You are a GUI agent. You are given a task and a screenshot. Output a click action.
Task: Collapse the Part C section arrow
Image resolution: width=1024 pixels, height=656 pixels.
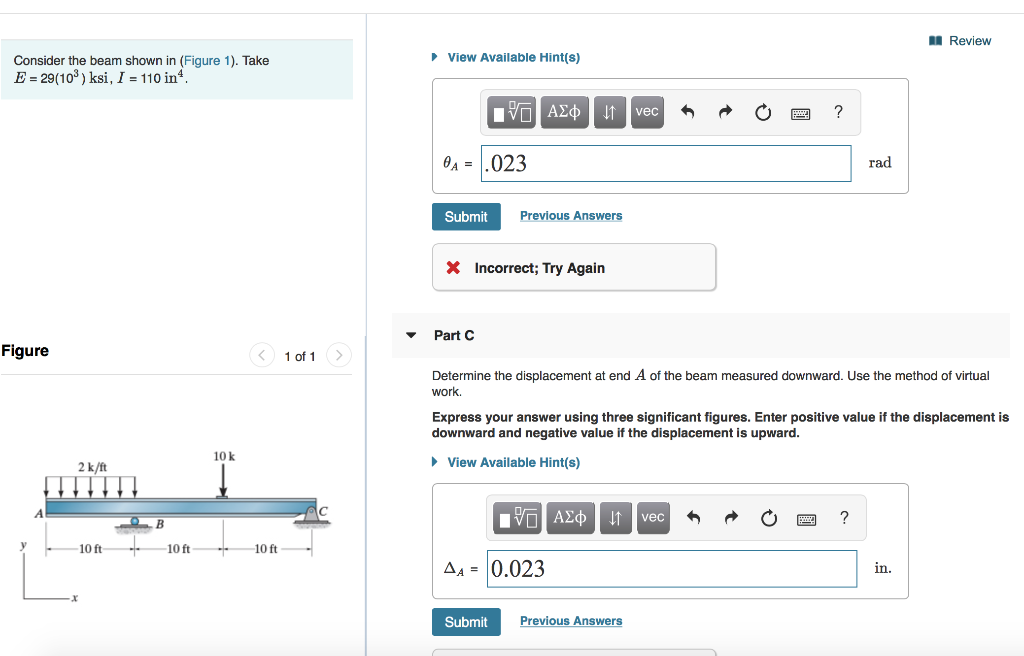[411, 335]
